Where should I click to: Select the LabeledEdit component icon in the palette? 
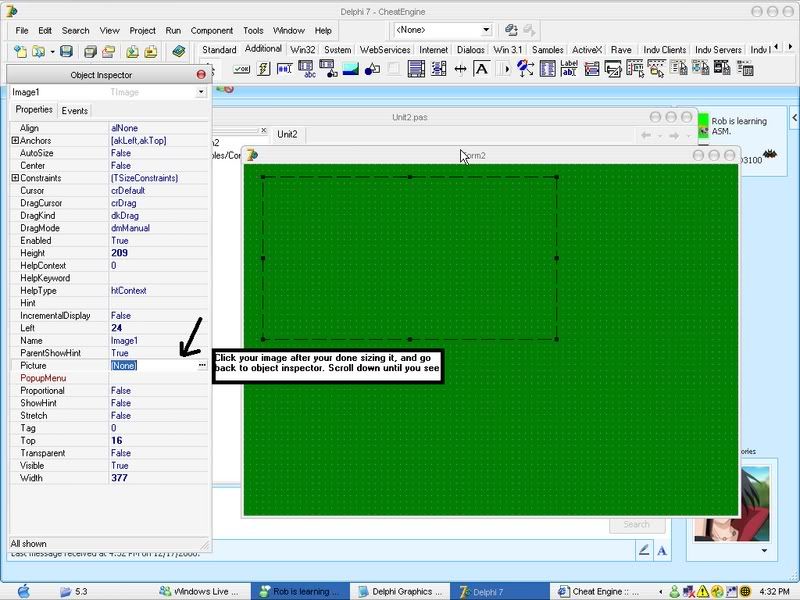[x=569, y=69]
